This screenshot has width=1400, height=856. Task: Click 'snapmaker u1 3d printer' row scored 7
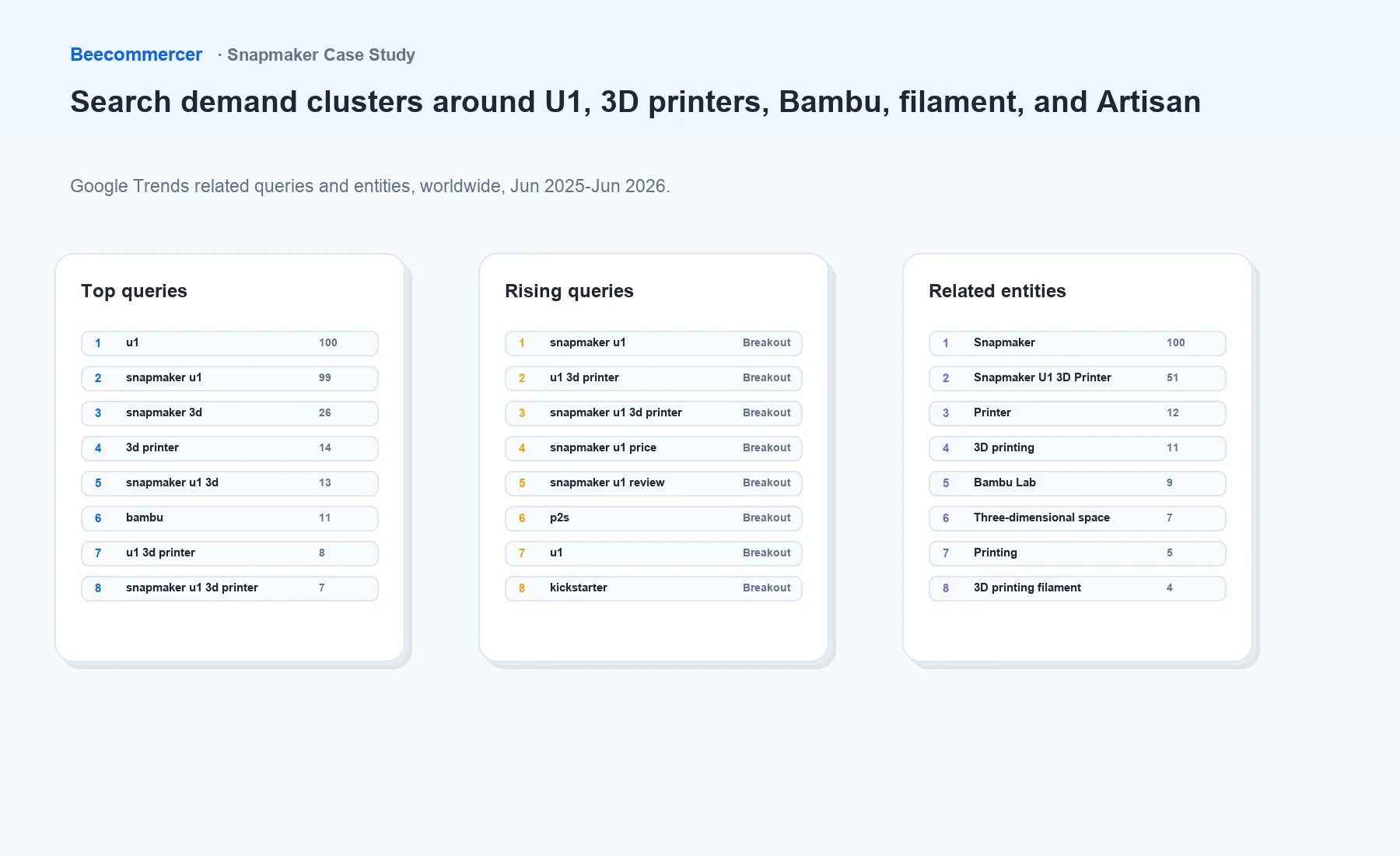tap(229, 588)
